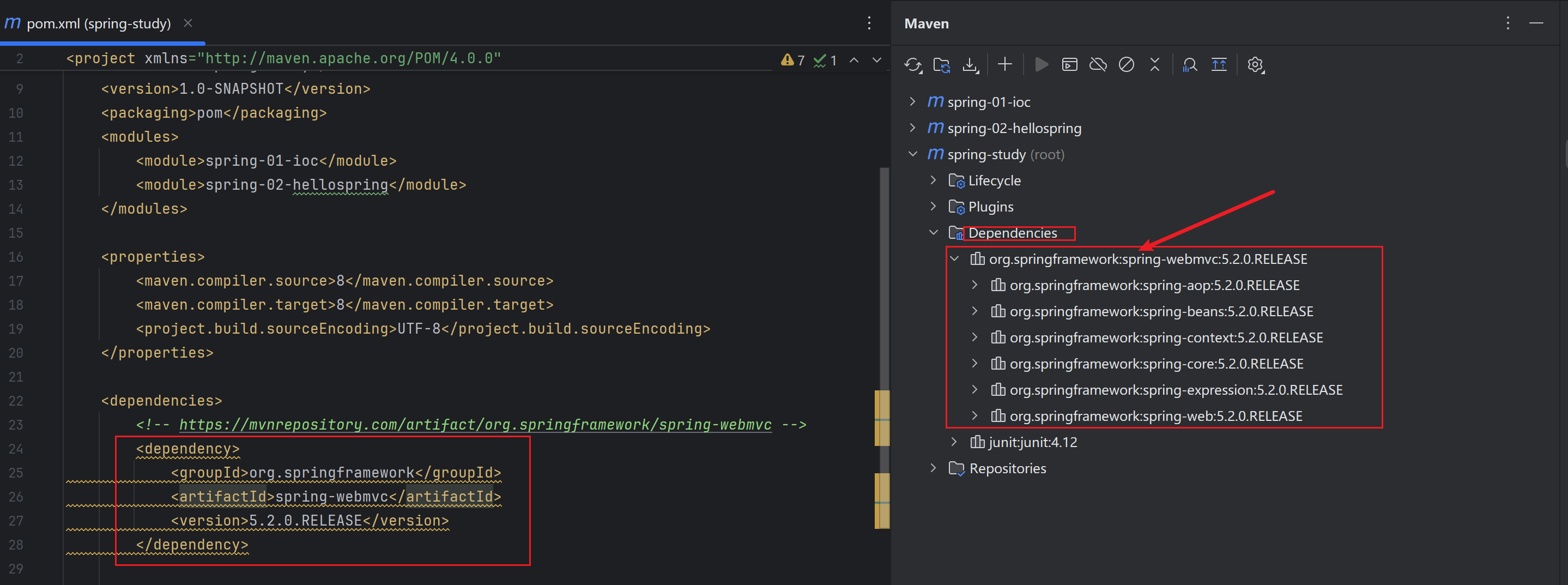
Task: Collapse Dependencies folder
Action: pos(933,233)
